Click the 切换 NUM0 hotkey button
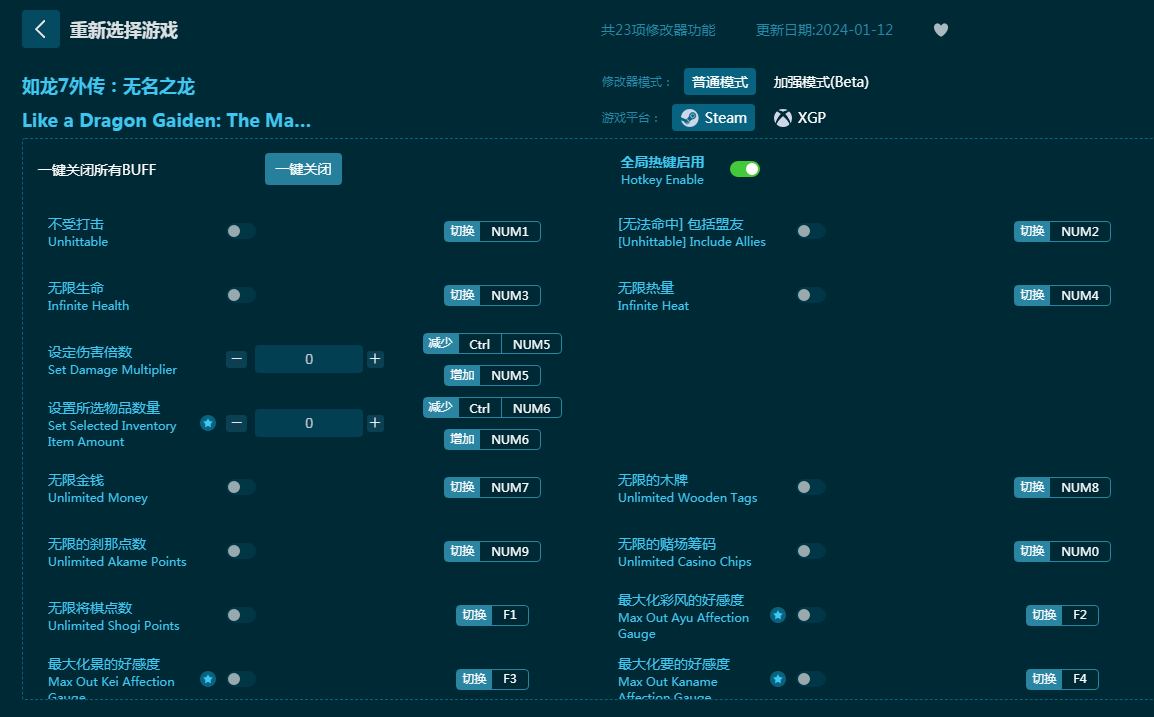The height and width of the screenshot is (717, 1154). 1062,552
